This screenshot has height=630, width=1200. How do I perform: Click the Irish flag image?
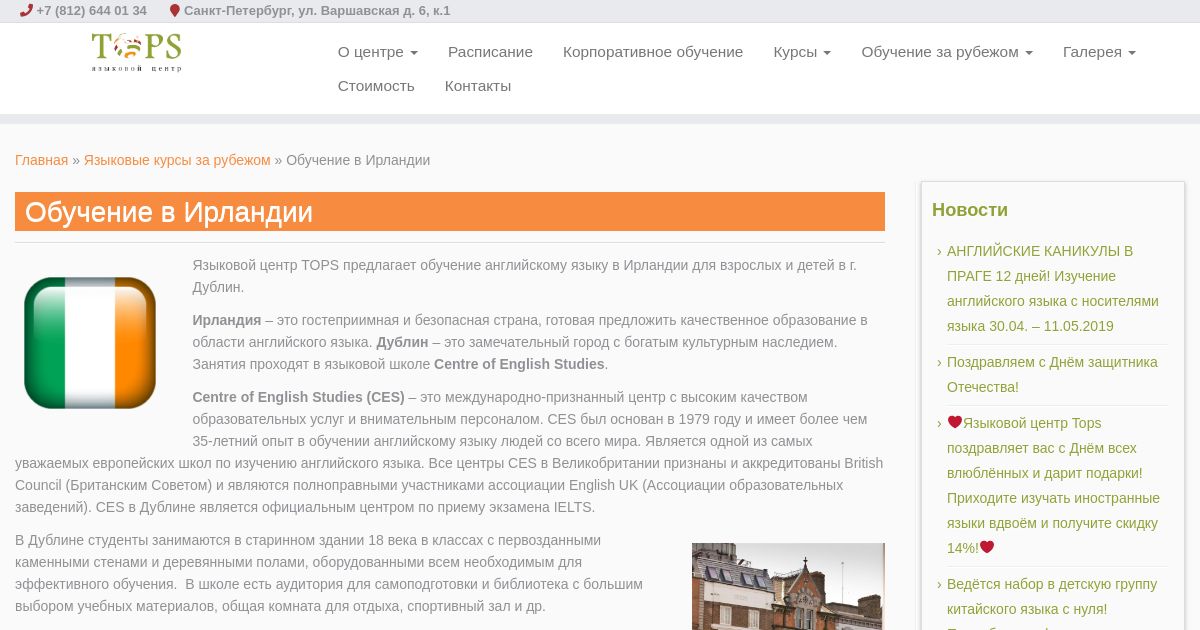point(90,343)
